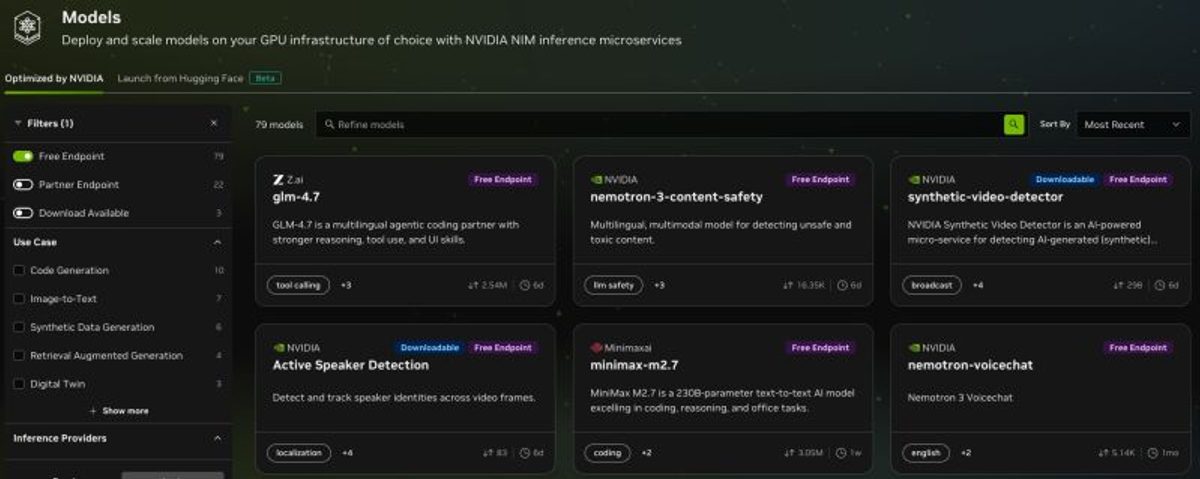
Task: Click the llm safety tag
Action: 614,285
